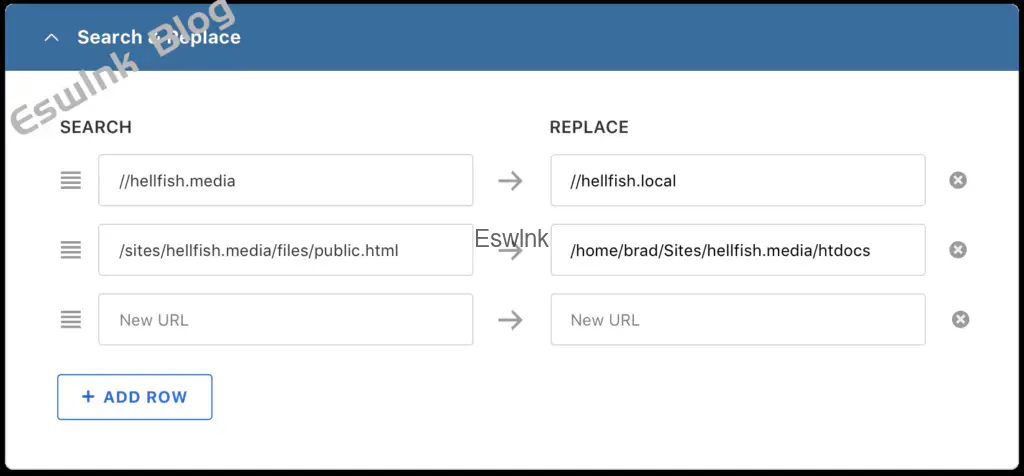Click the REPLACE column heading
The height and width of the screenshot is (476, 1024).
(x=589, y=128)
